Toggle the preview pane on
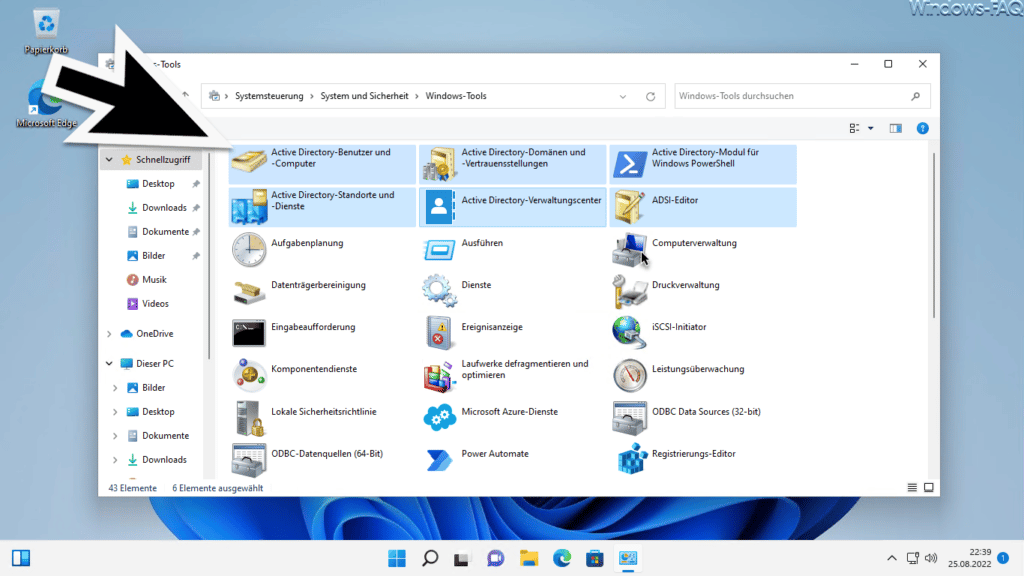 [x=895, y=128]
